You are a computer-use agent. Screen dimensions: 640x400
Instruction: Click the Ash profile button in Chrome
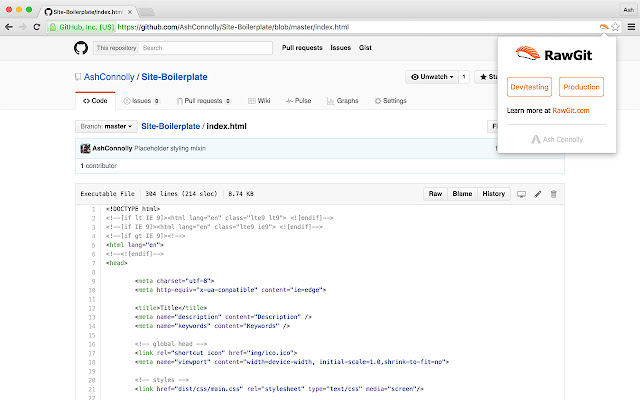[628, 10]
